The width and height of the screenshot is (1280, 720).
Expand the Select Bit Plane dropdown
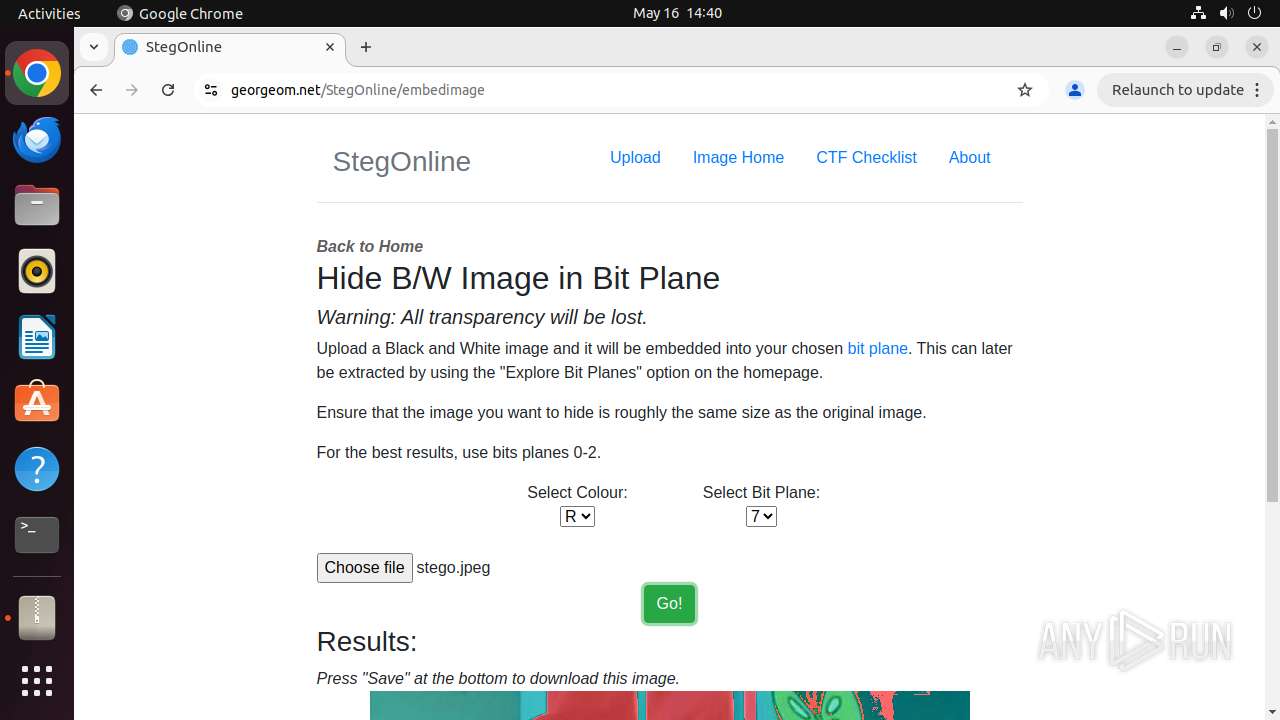pyautogui.click(x=761, y=516)
